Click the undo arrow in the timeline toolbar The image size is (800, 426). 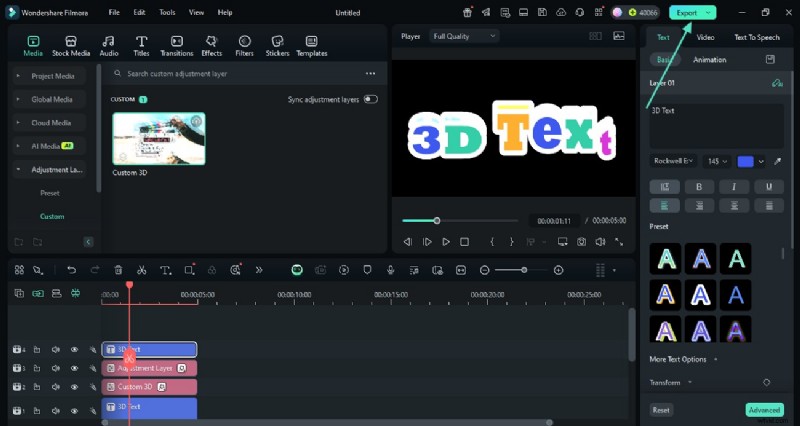pos(71,270)
